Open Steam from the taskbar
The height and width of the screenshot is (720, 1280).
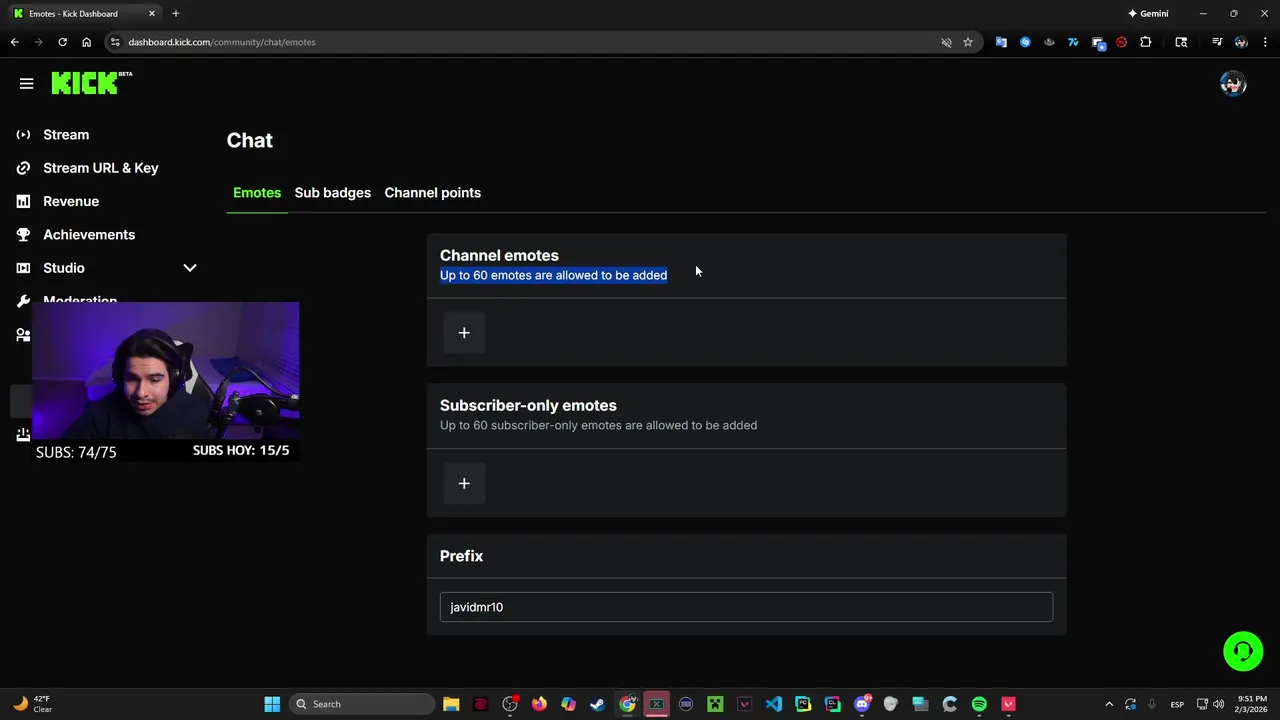pyautogui.click(x=598, y=704)
